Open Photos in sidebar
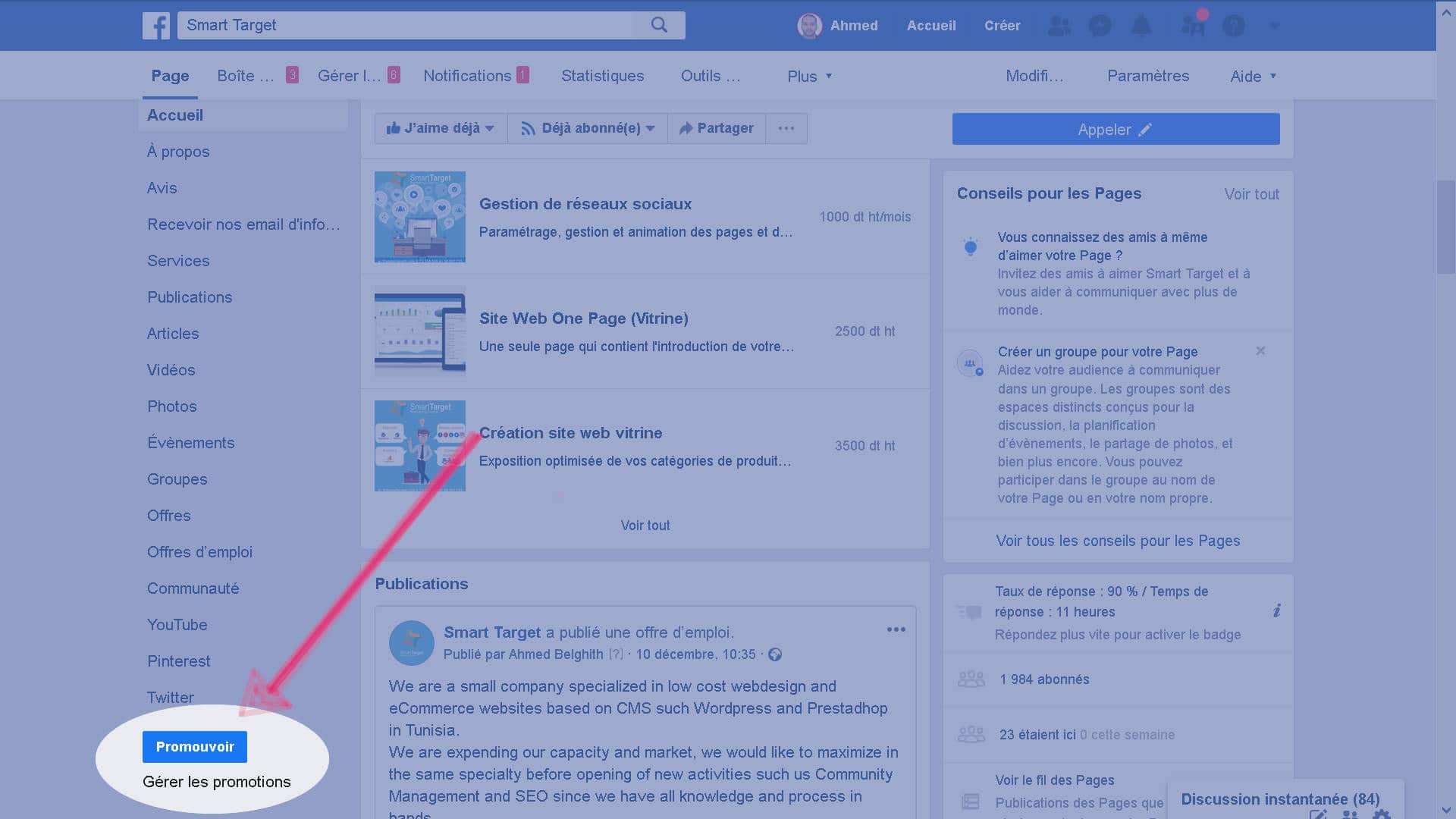This screenshot has height=819, width=1456. pyautogui.click(x=171, y=406)
